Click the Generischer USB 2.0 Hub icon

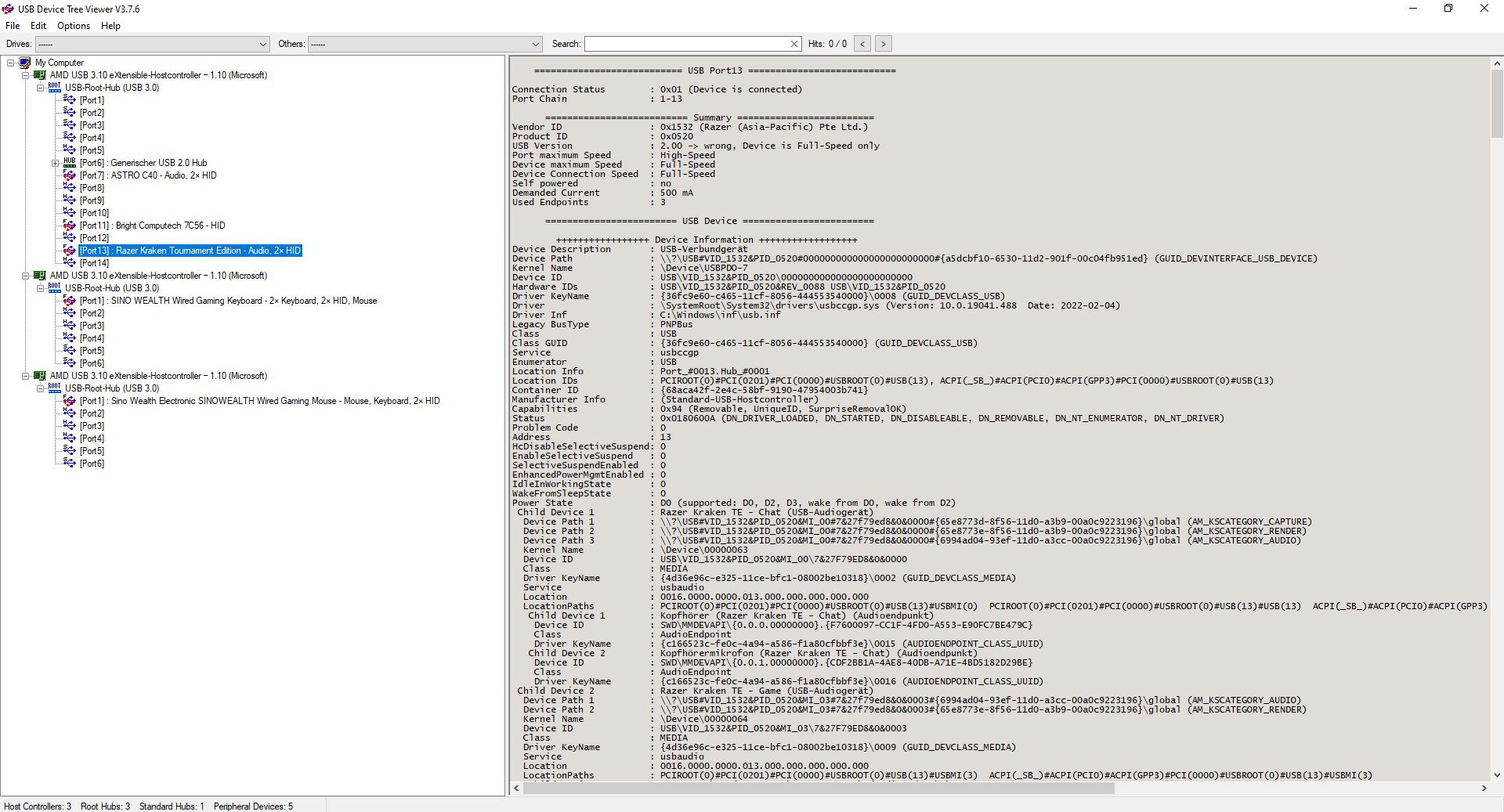pyautogui.click(x=70, y=163)
